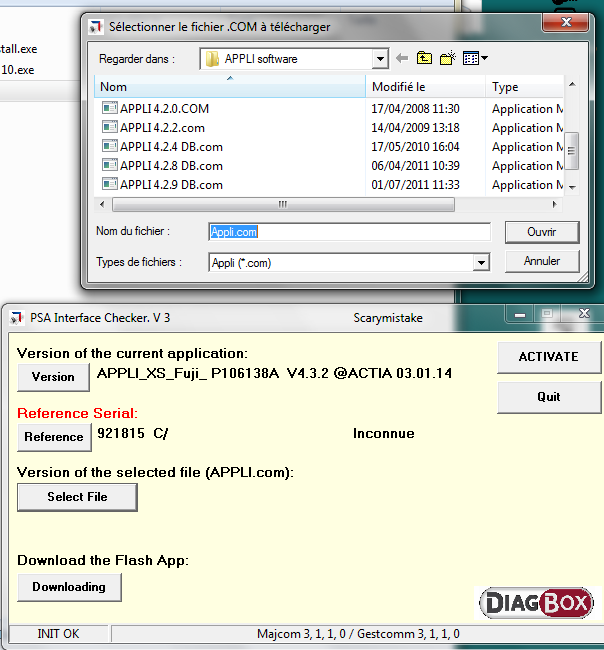Viewport: 604px width, 650px height.
Task: Click the 'Nom du fichier' input field
Action: click(349, 232)
